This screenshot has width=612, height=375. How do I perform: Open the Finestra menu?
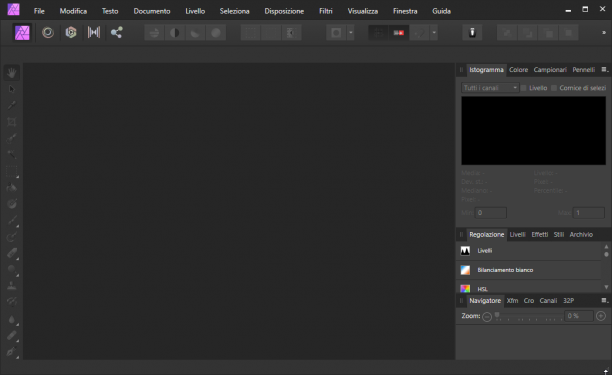(x=405, y=11)
